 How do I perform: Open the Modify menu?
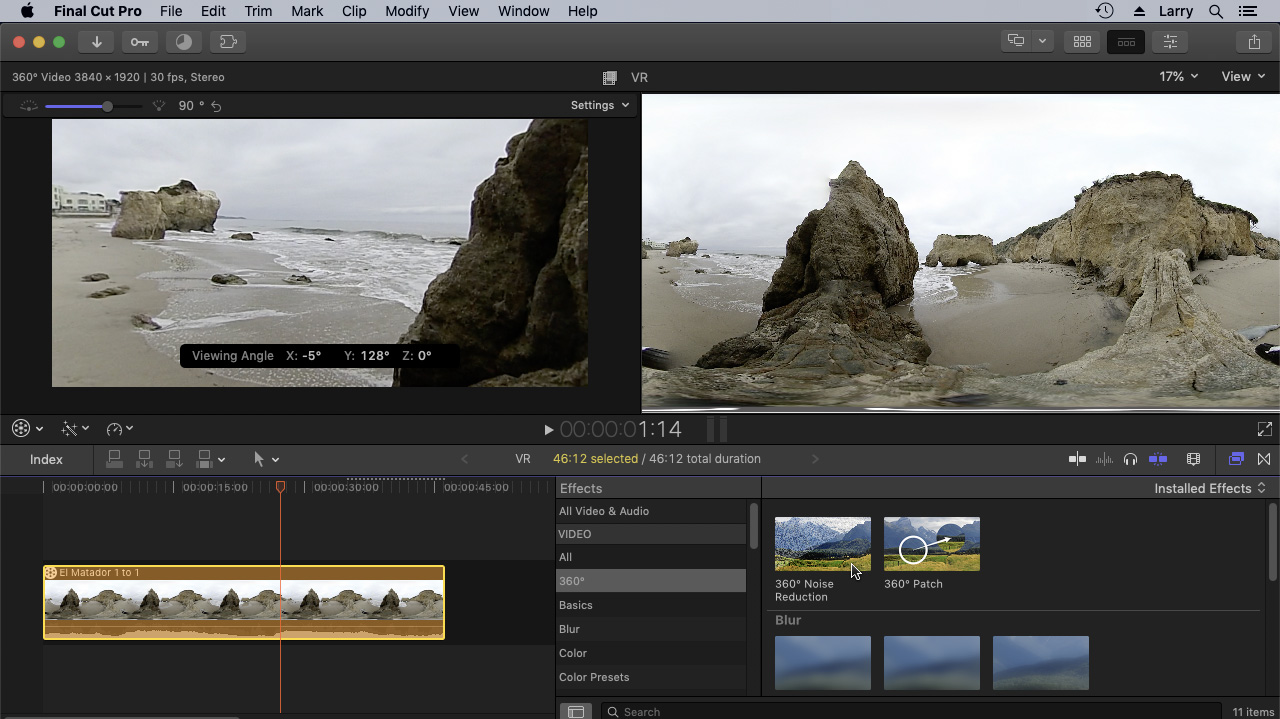[407, 11]
